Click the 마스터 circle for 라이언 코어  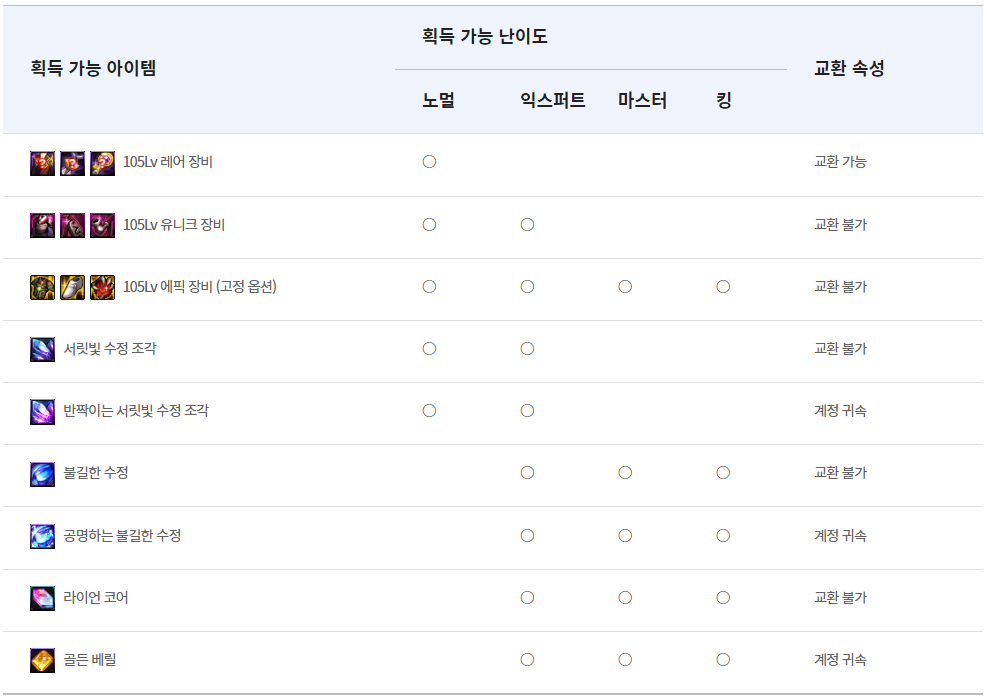pos(625,598)
